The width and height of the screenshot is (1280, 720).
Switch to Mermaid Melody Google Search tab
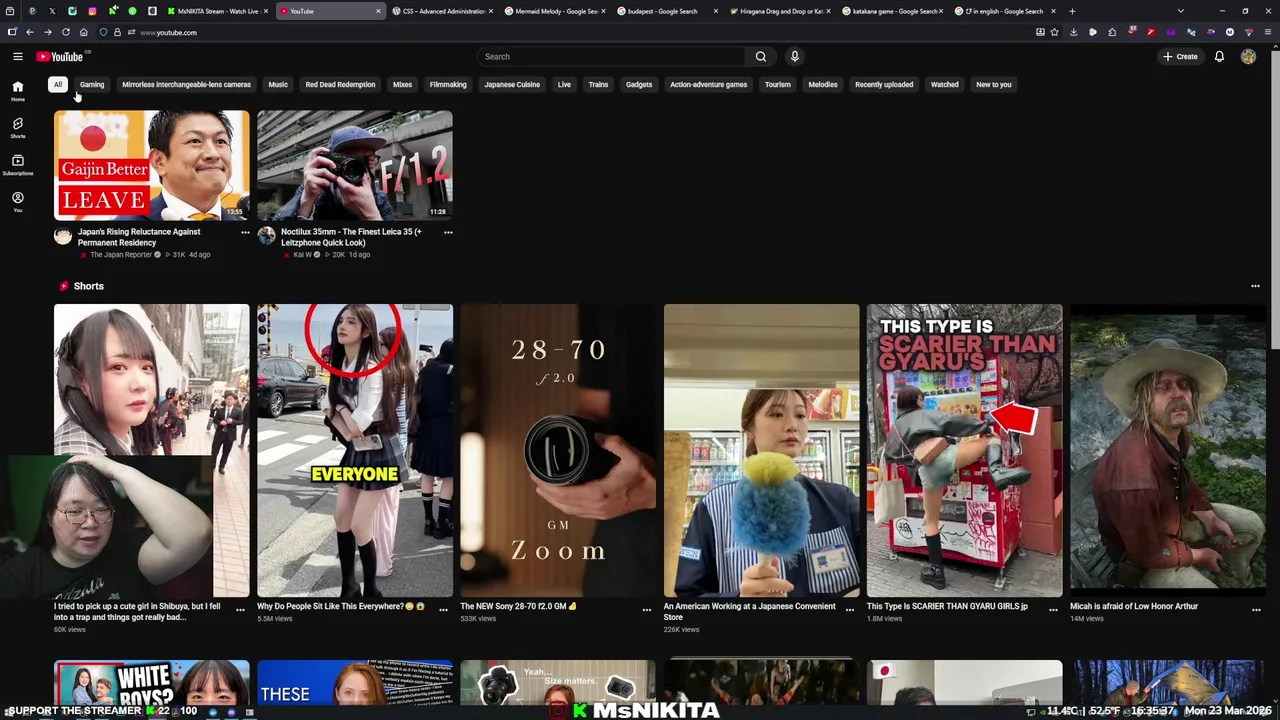[556, 11]
